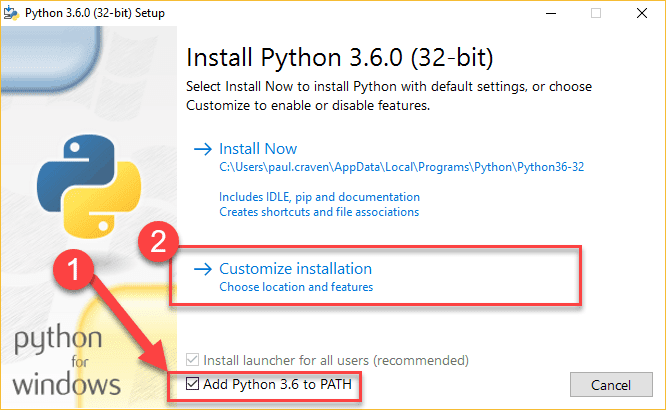Toggle the Add Python 3.6 to PATH checkbox
The width and height of the screenshot is (666, 410).
click(x=193, y=384)
